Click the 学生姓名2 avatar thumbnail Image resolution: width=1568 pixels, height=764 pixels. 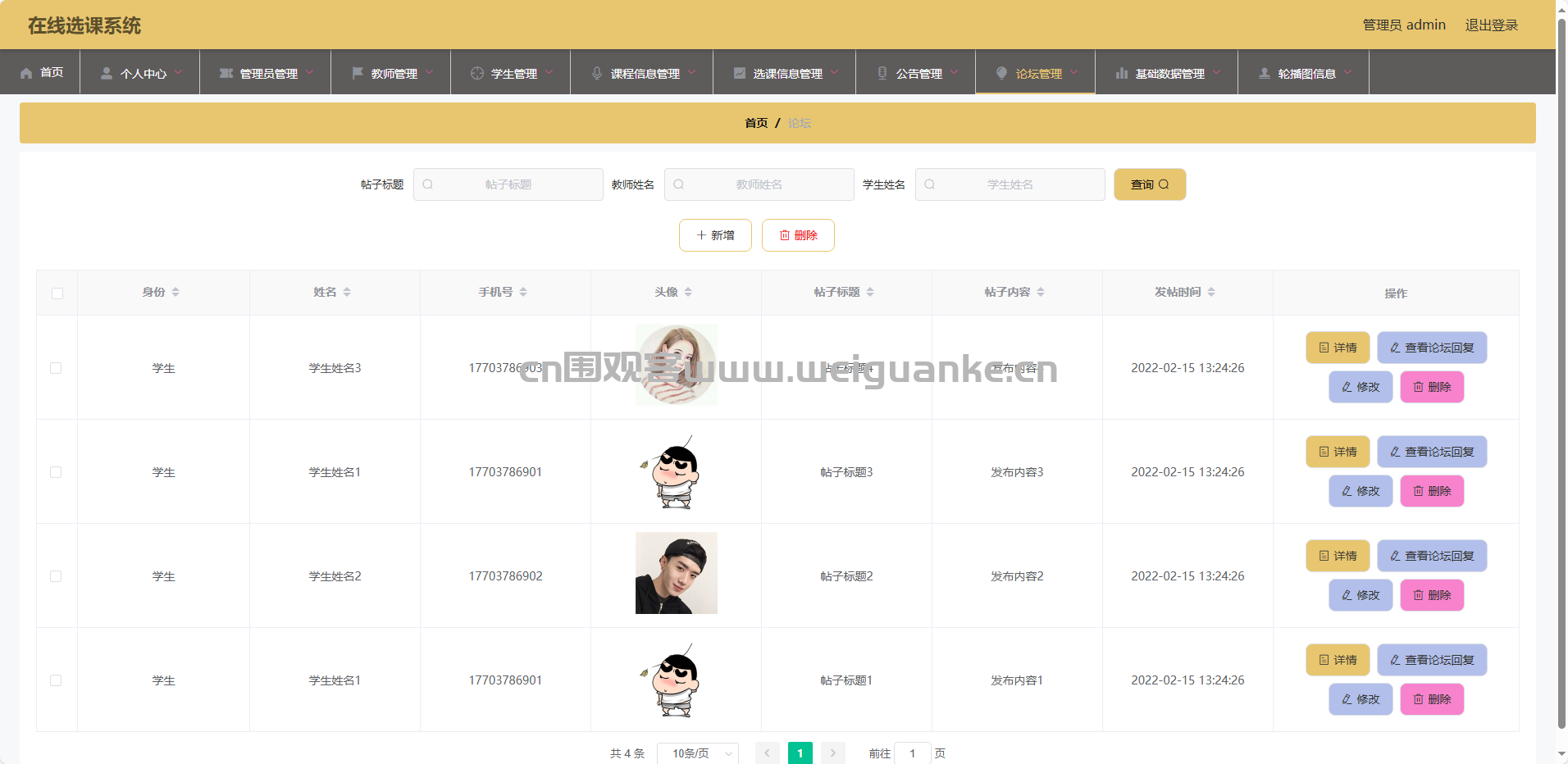[676, 573]
